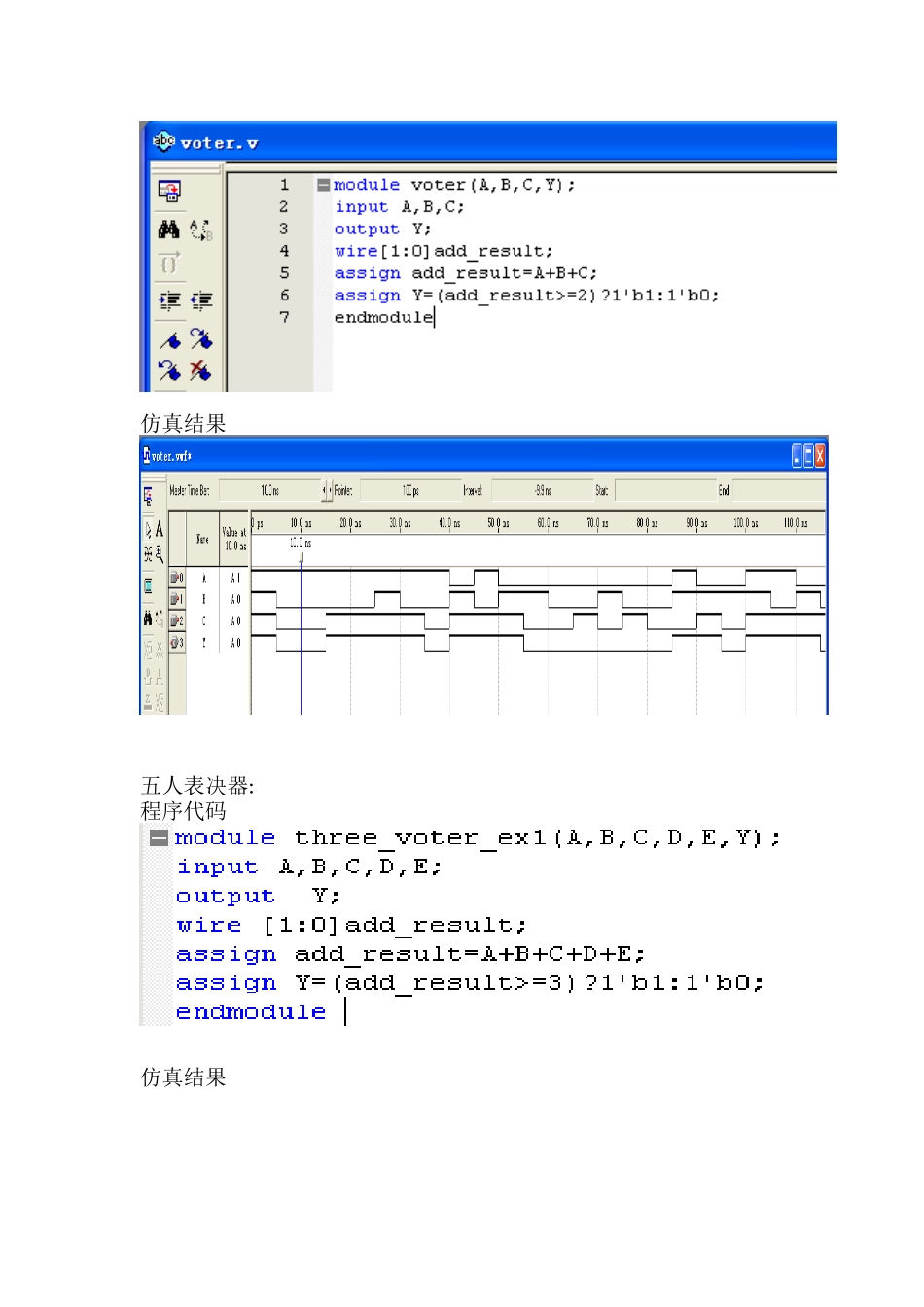Screen dimensions: 924x1307
Task: Collapse the three_voter_ex1 module block
Action: point(160,837)
